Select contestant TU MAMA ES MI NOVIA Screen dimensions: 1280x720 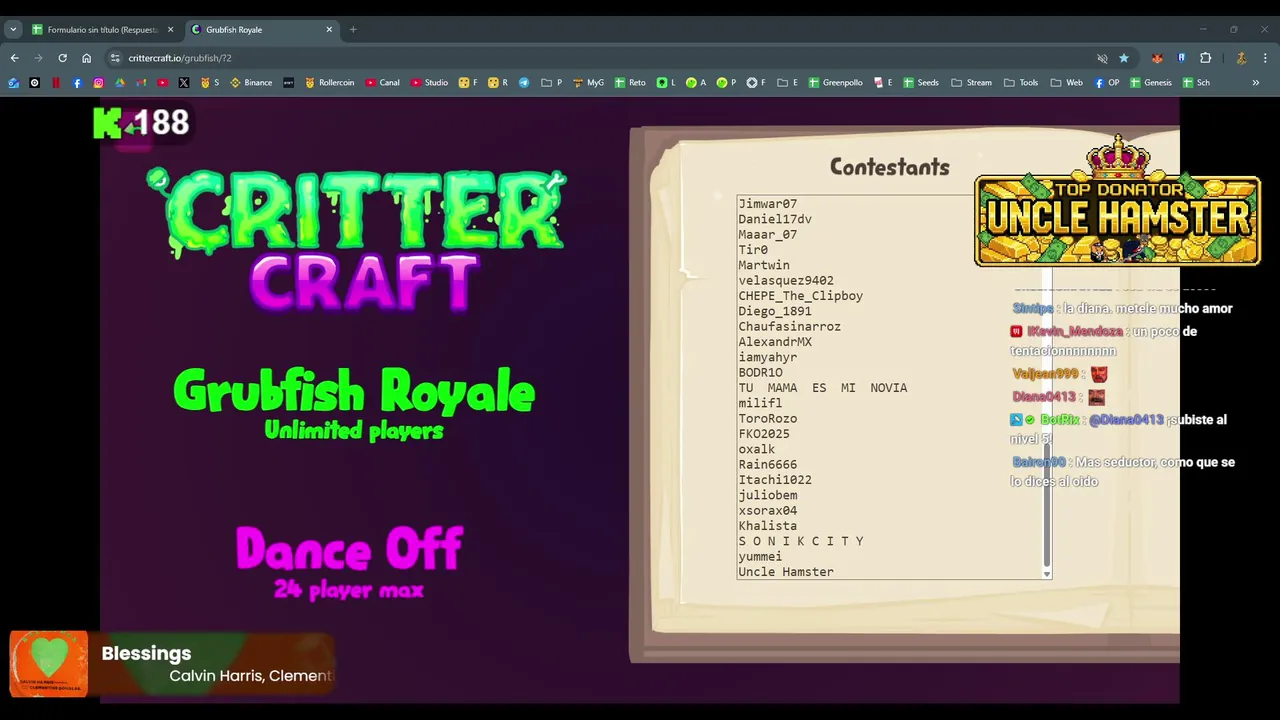(x=822, y=388)
